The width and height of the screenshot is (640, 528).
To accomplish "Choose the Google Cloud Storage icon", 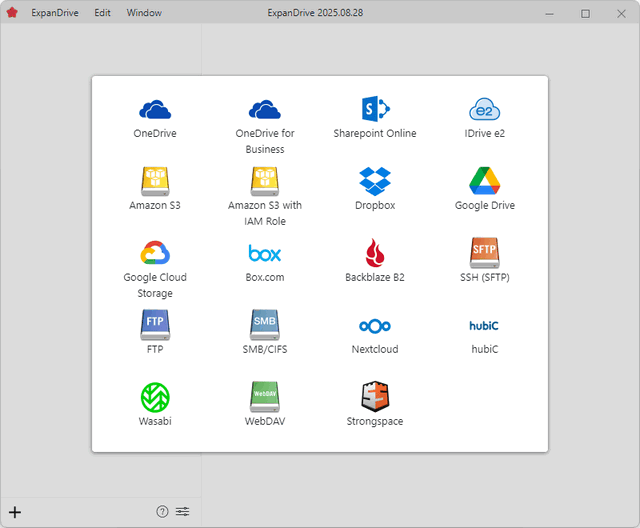I will pyautogui.click(x=155, y=253).
